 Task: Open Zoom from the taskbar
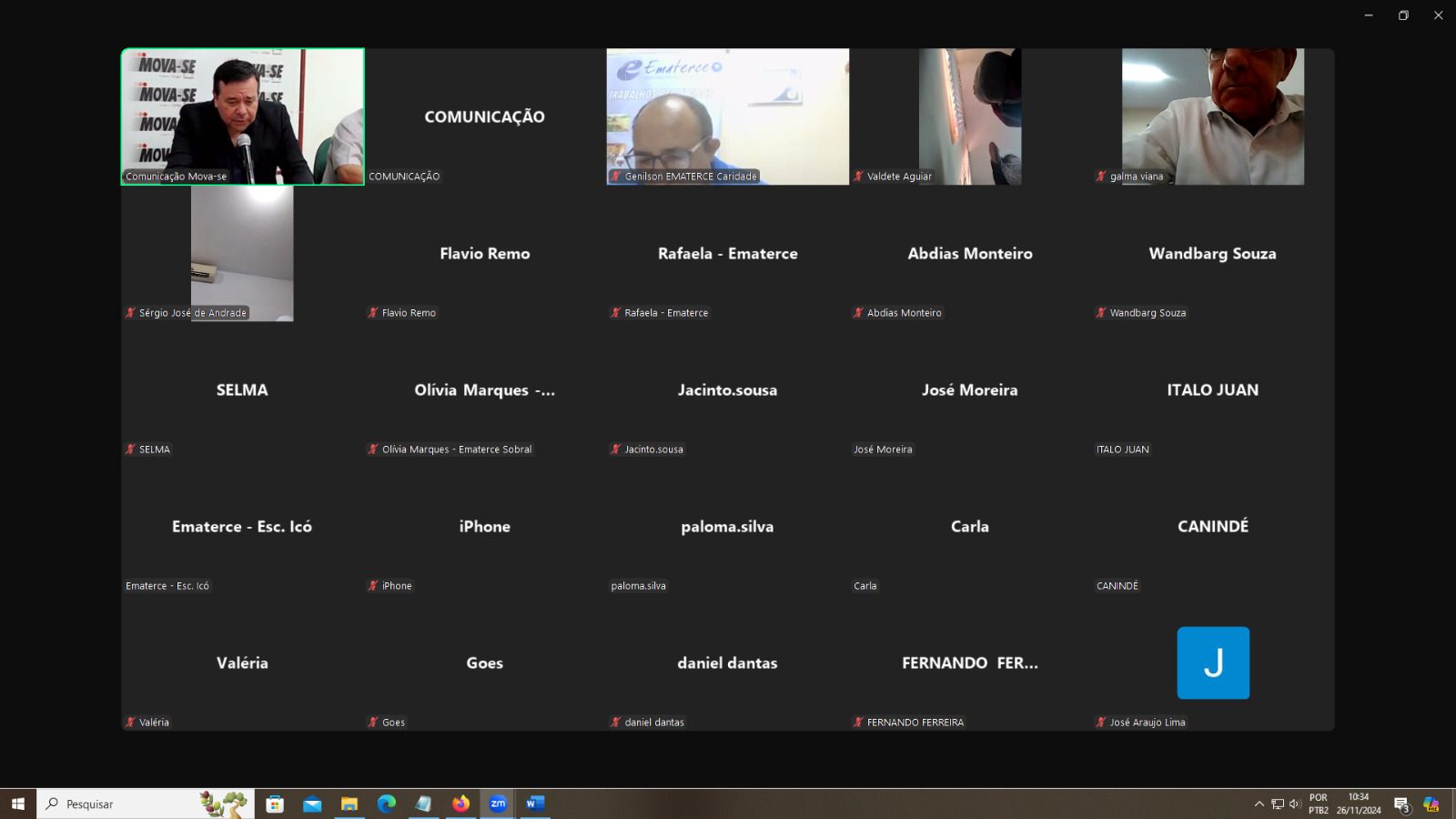(498, 804)
